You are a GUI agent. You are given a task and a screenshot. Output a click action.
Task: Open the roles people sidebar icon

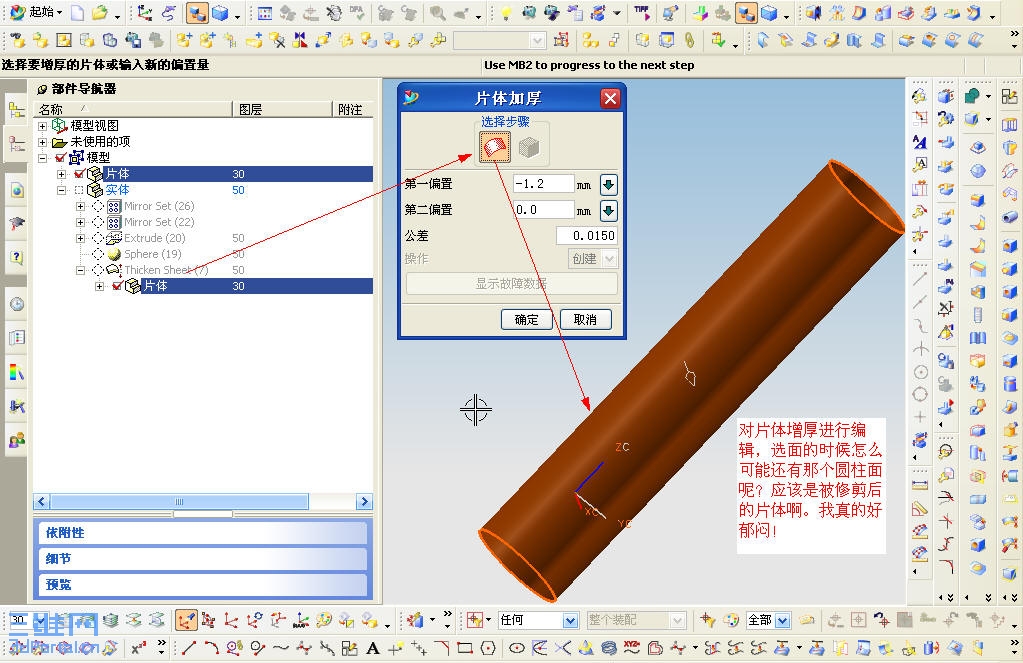coord(17,440)
